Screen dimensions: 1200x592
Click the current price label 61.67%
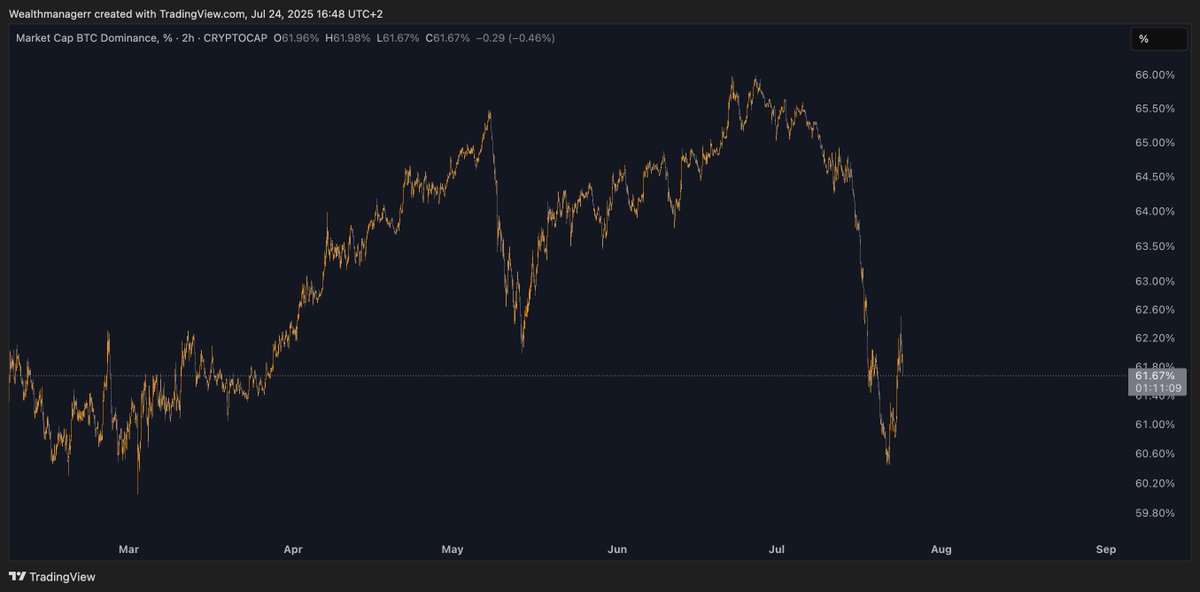point(1156,375)
